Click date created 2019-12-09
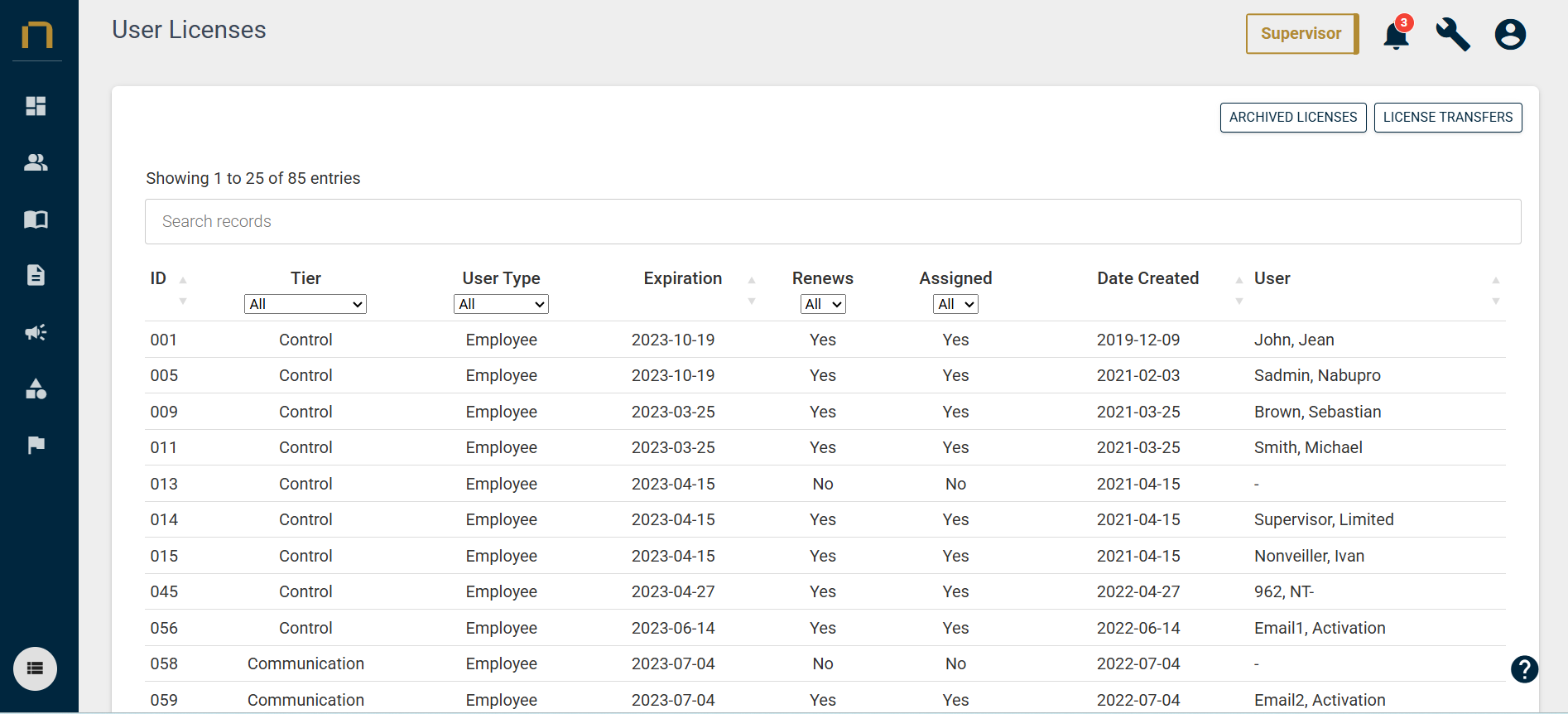The width and height of the screenshot is (1568, 714). [1138, 340]
